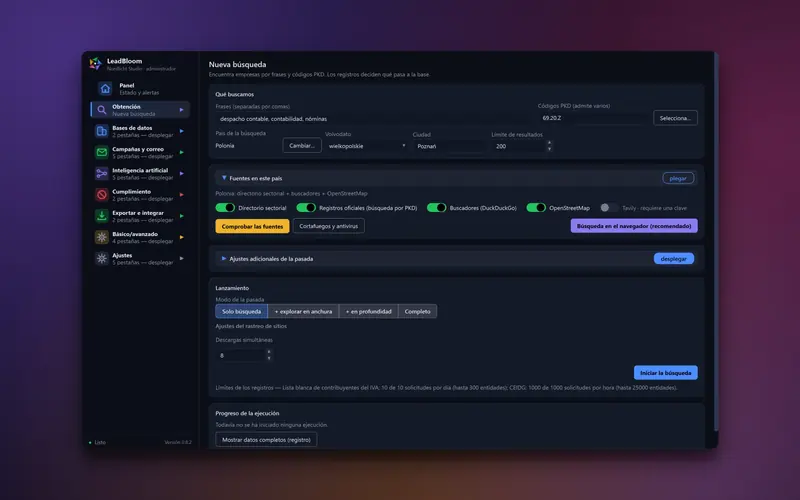Screen dimensions: 800x500
Task: Click the Ajustes gear icon
Action: click(x=102, y=258)
